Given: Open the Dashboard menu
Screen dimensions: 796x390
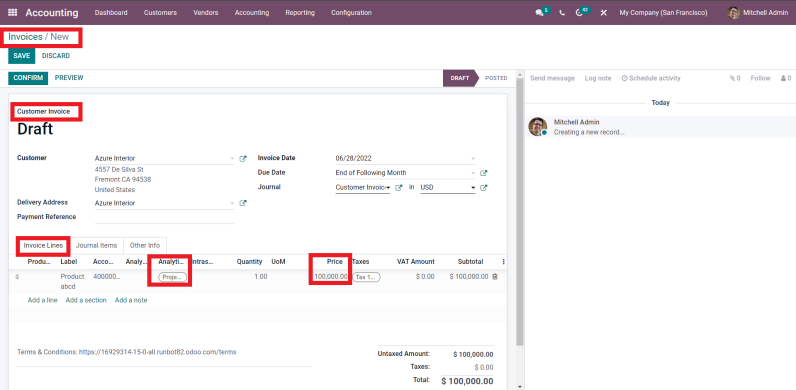Looking at the screenshot, I should tap(111, 13).
